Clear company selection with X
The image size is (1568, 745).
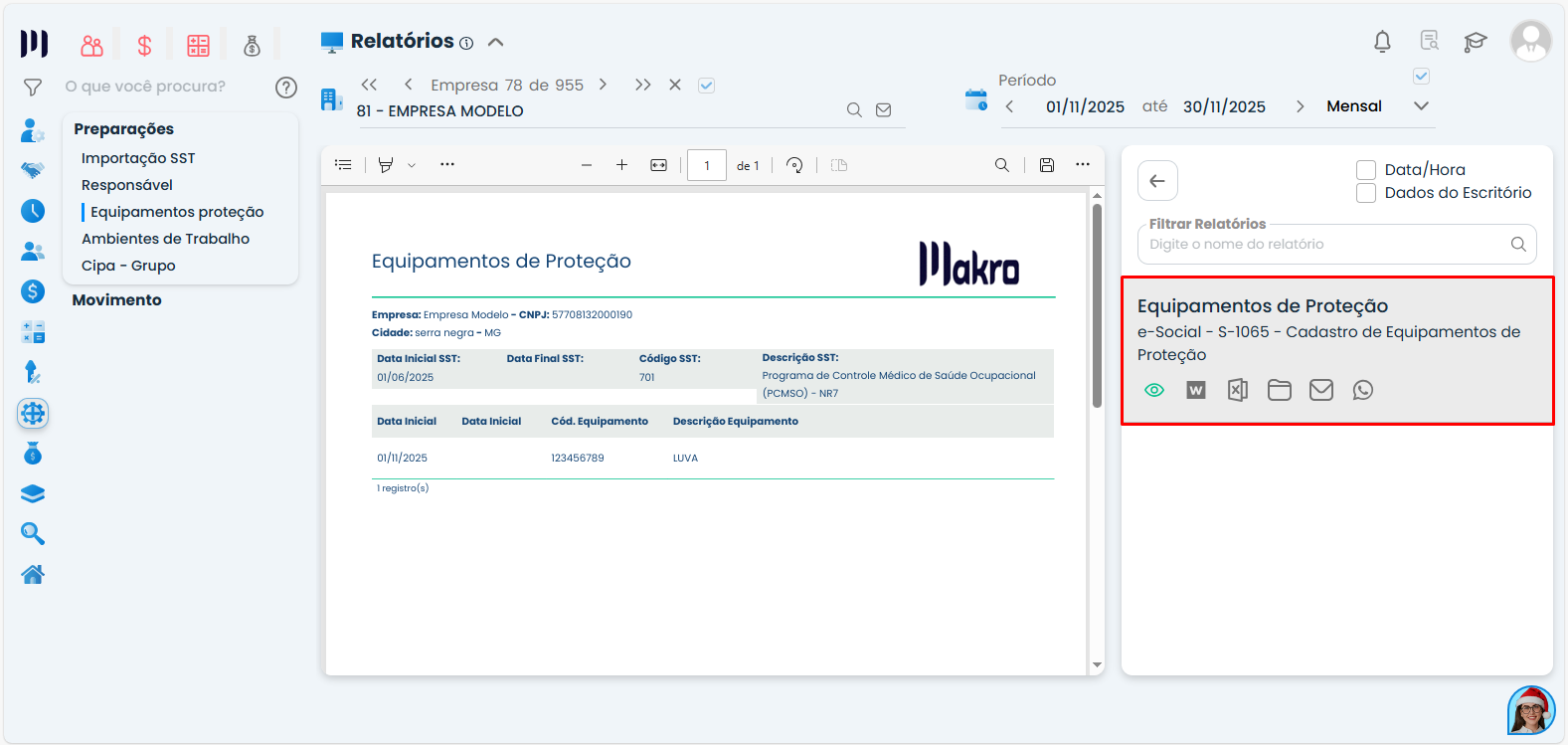pos(675,85)
